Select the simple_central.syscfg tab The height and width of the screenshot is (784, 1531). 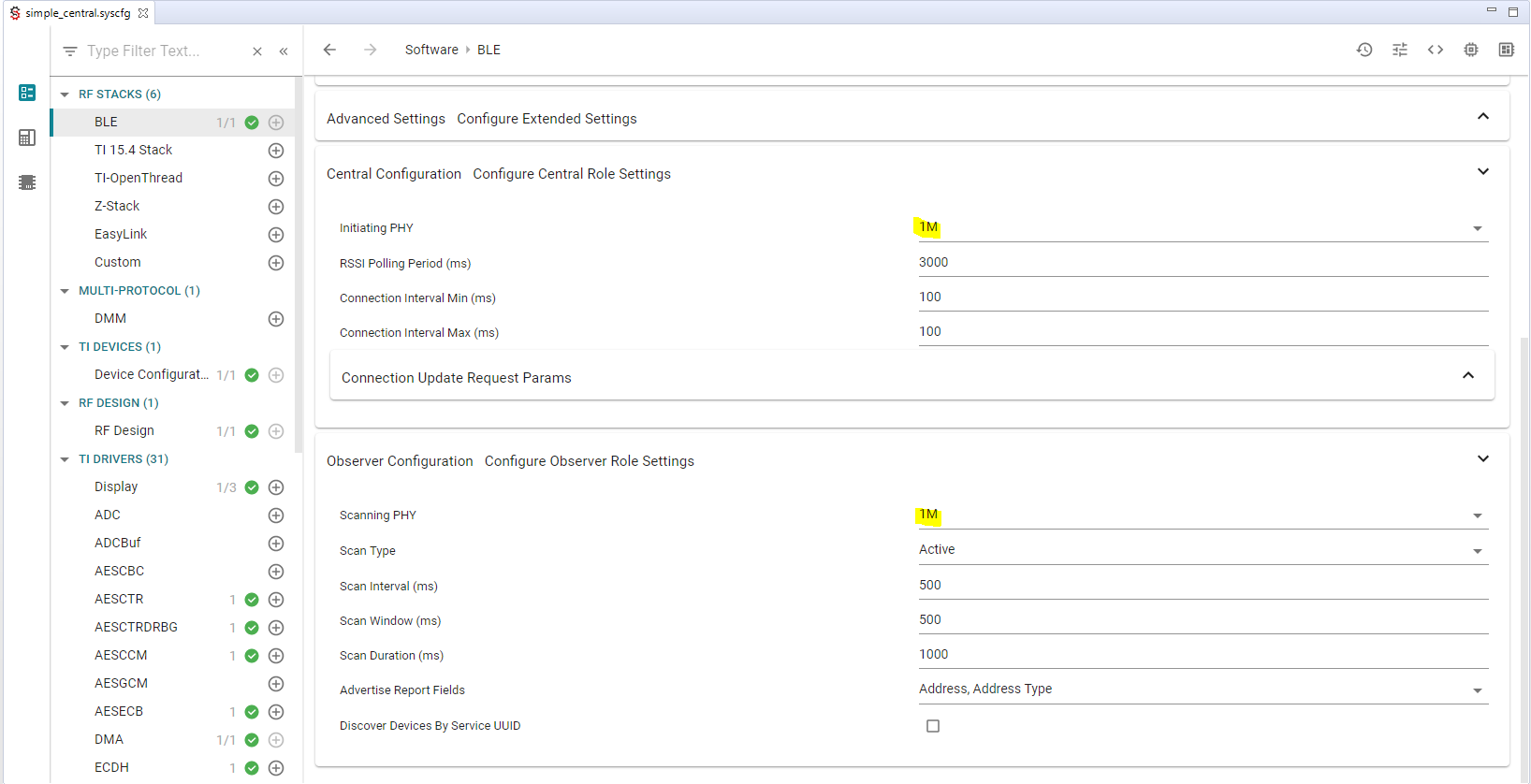point(78,13)
